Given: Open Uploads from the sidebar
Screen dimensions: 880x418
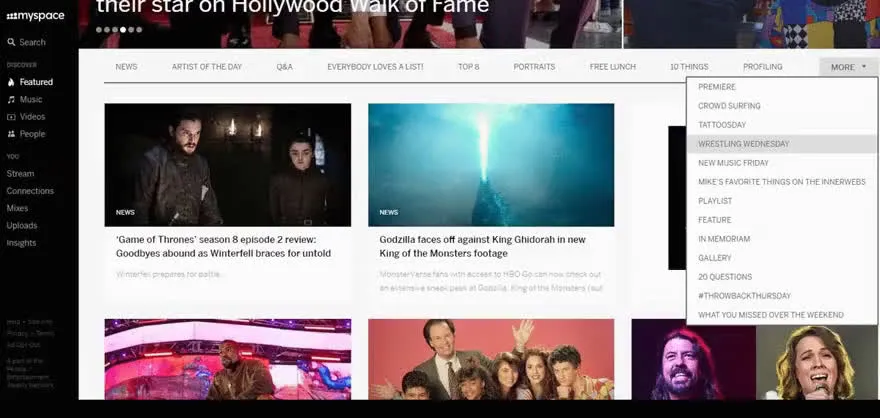Looking at the screenshot, I should [22, 226].
